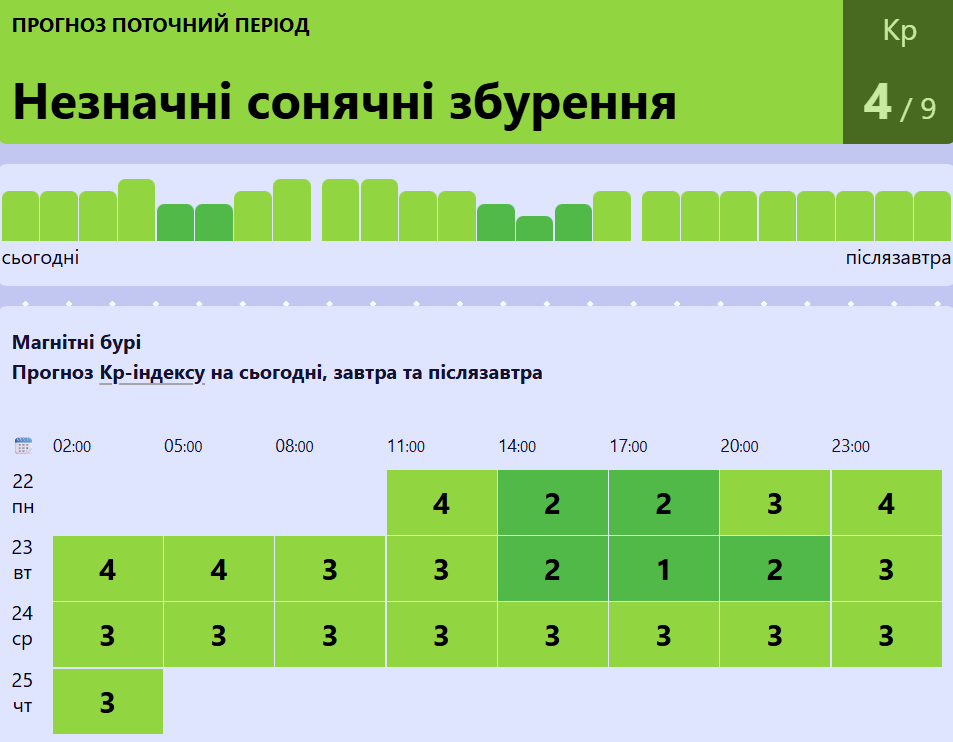The width and height of the screenshot is (953, 742).
Task: Click the 'Магнітні бурі' heading
Action: (x=77, y=342)
